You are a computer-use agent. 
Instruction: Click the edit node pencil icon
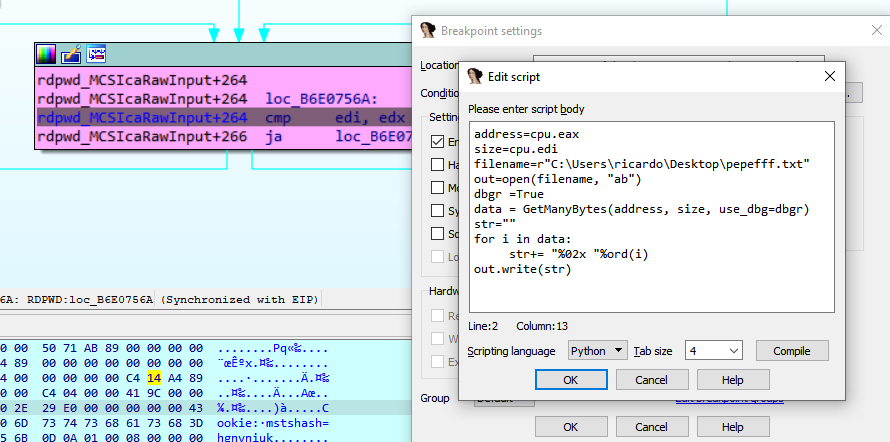71,54
